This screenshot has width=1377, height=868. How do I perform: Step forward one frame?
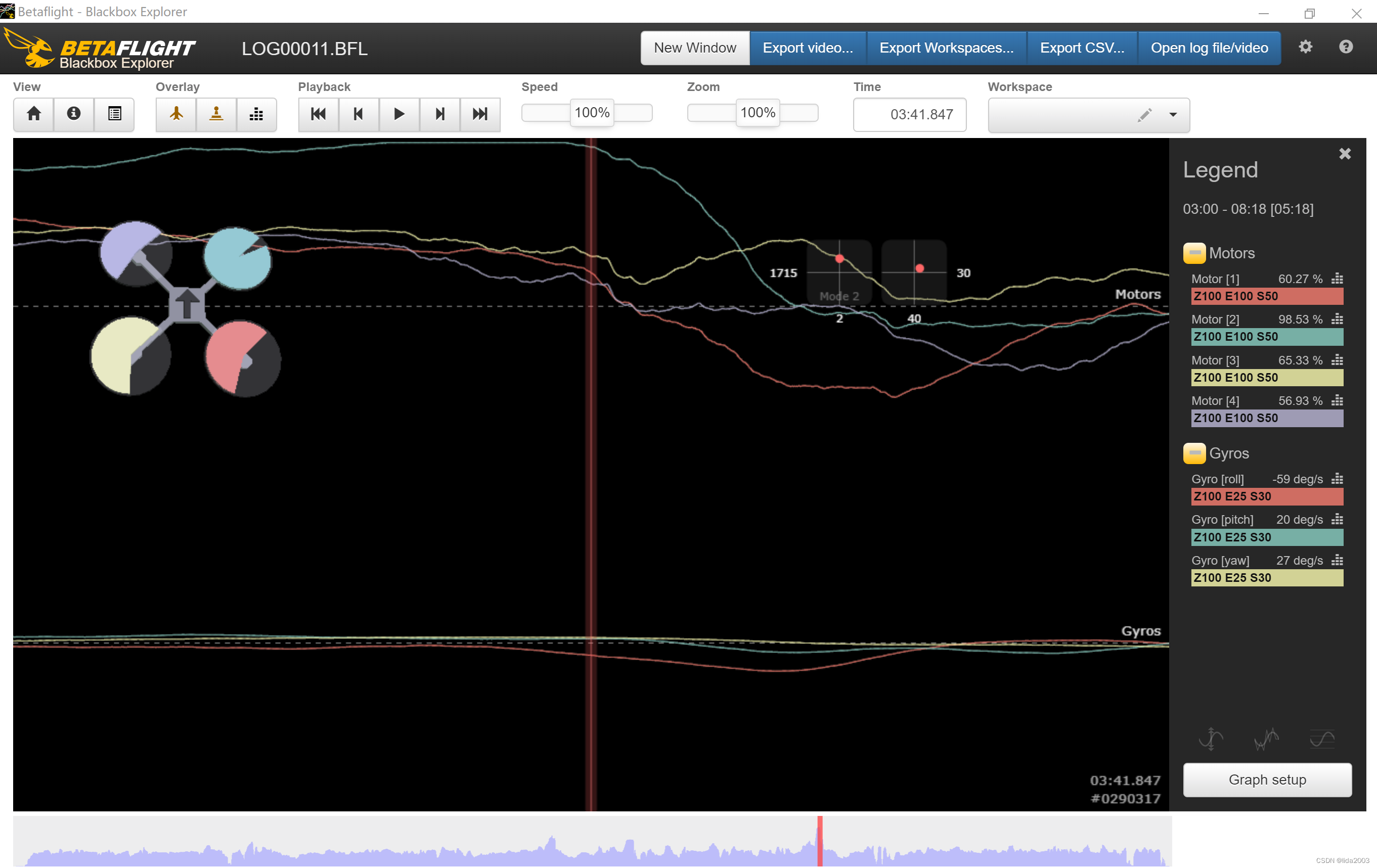click(440, 114)
